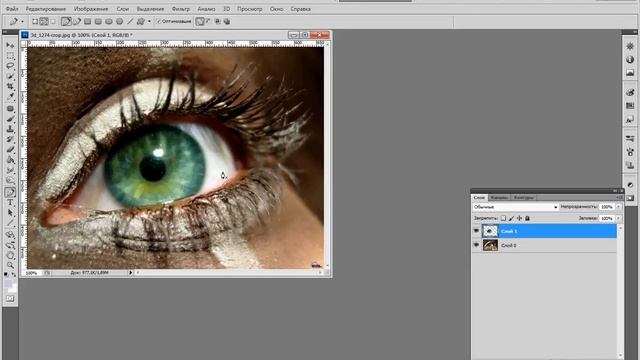Screen dimensions: 640x360
Task: Open the Swatches panel from the right dock
Action: pos(630,106)
